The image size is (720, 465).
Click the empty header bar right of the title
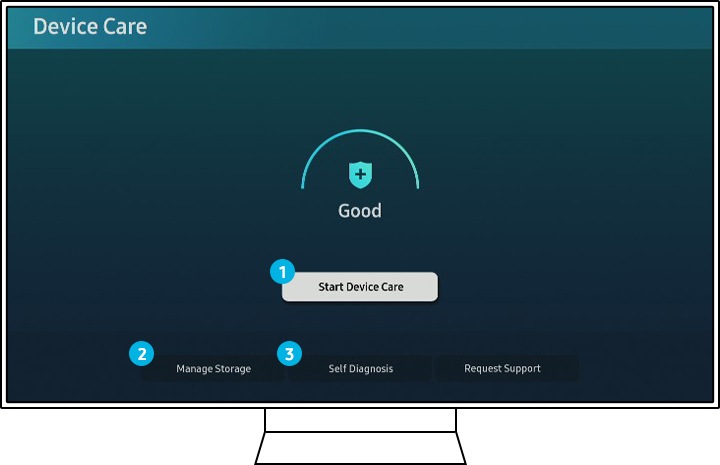click(x=450, y=27)
